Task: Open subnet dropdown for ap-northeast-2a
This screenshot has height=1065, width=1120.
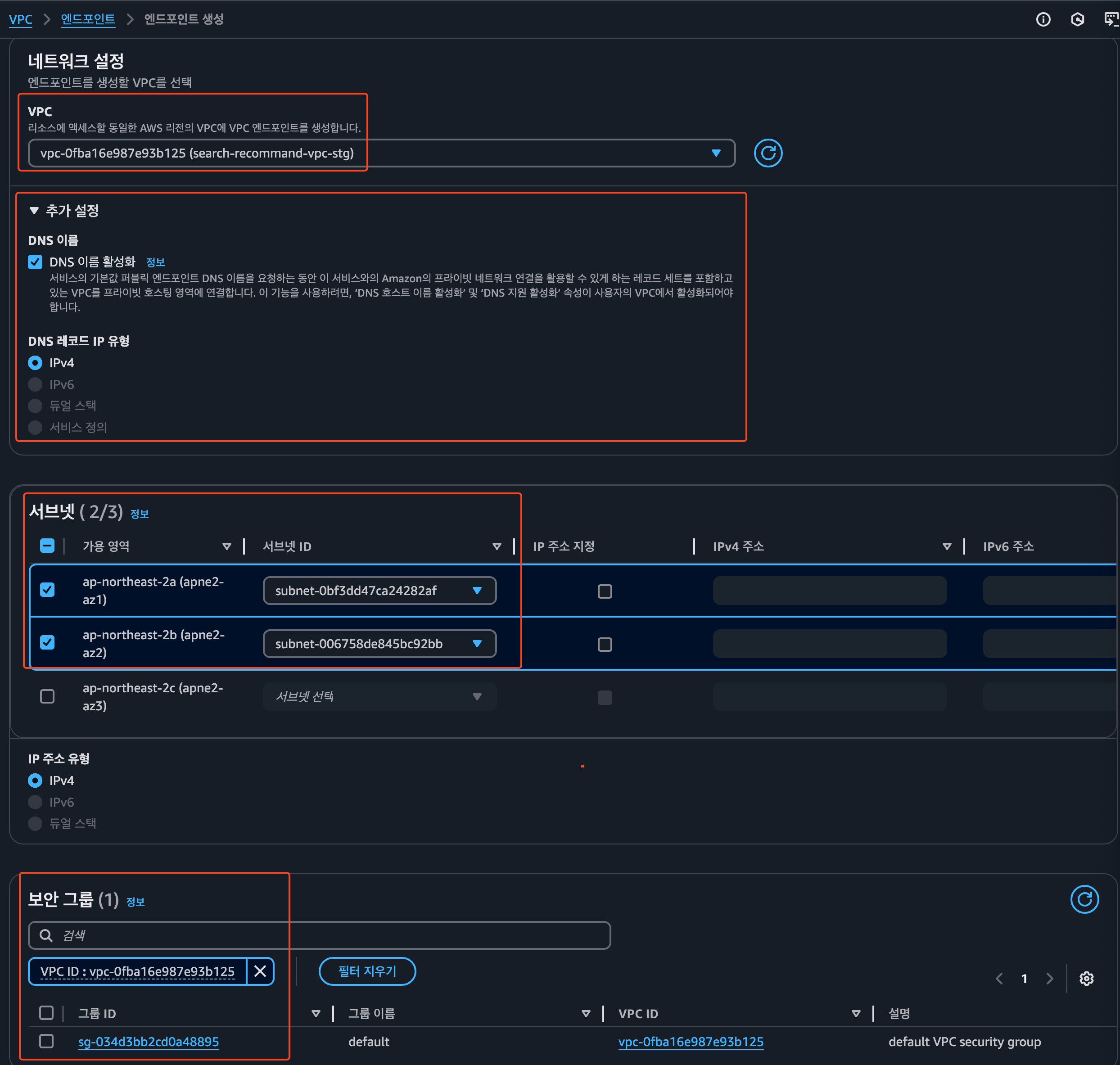Action: [379, 591]
